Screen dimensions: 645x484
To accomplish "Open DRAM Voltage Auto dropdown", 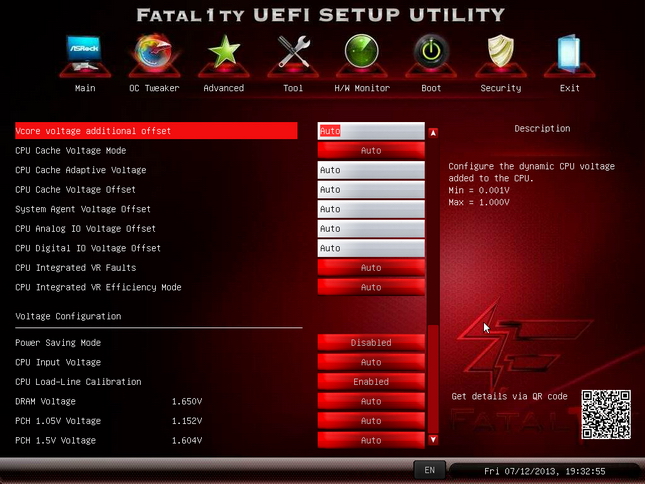I will coord(371,401).
